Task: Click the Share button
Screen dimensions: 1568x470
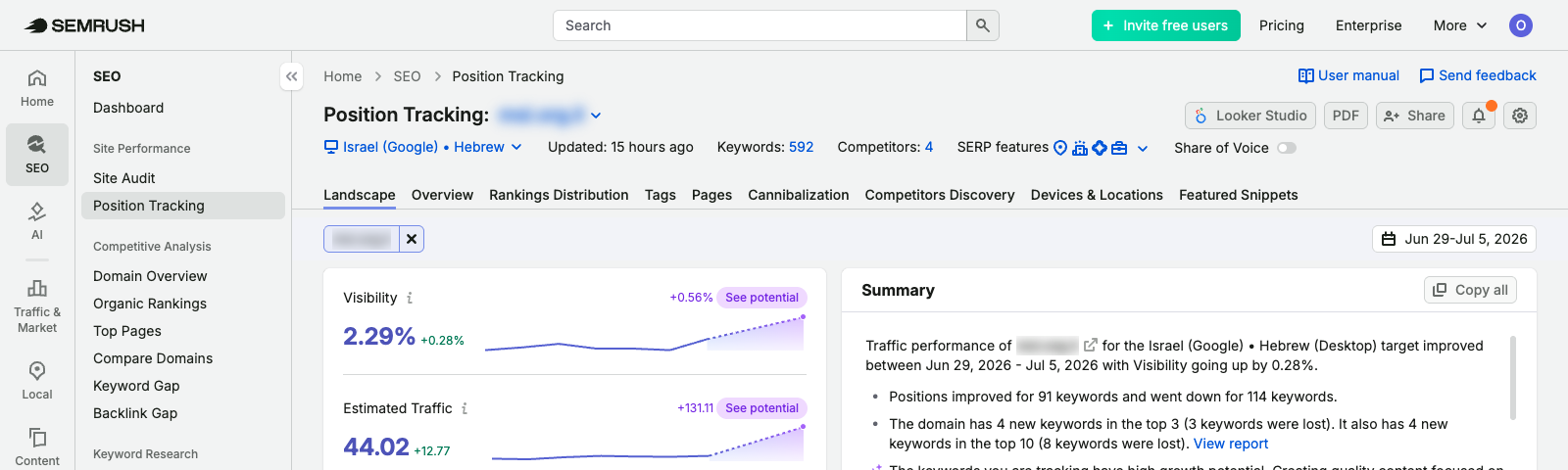Action: click(1415, 116)
